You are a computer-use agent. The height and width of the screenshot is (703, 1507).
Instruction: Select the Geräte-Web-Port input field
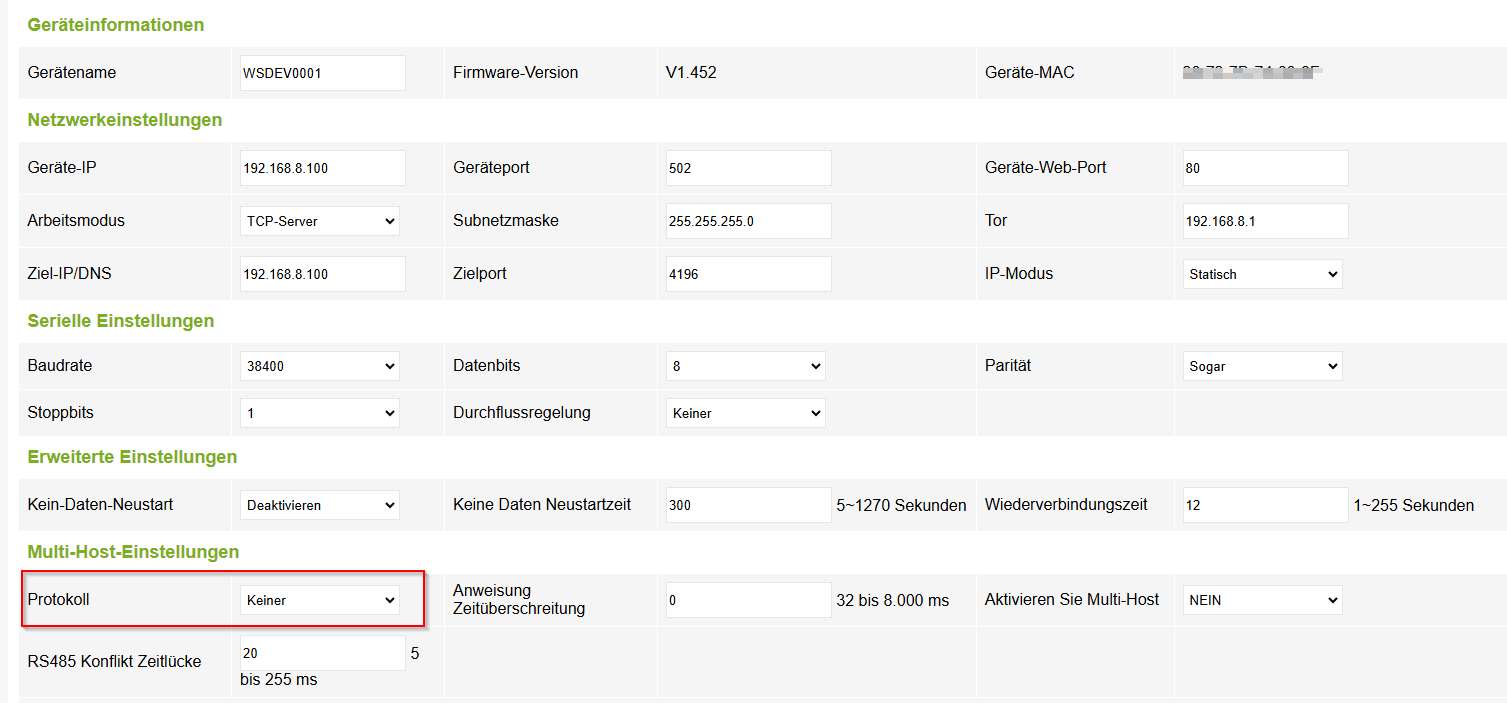pyautogui.click(x=1265, y=168)
